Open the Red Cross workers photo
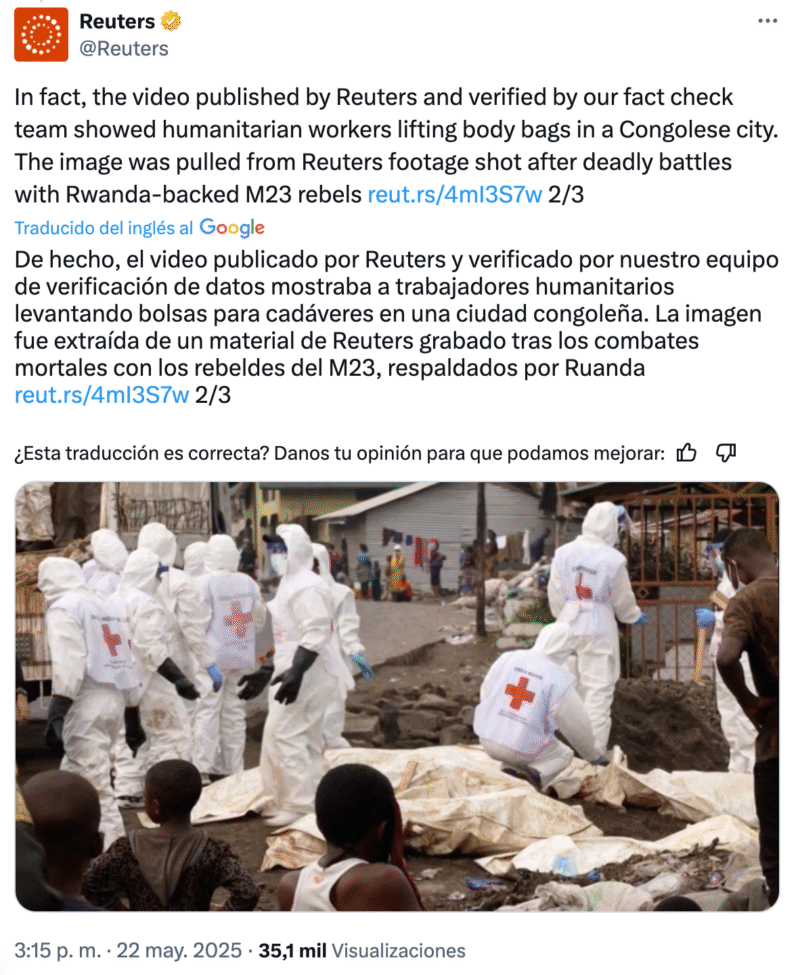 pyautogui.click(x=397, y=696)
